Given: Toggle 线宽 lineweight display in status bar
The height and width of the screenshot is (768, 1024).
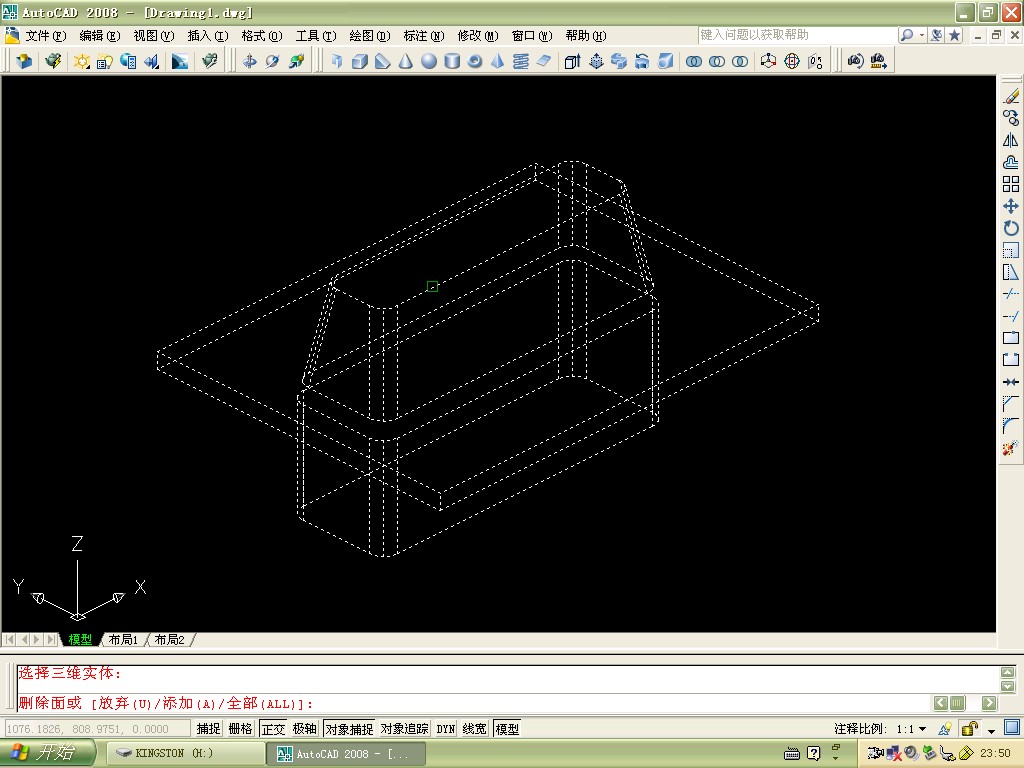Looking at the screenshot, I should click(475, 728).
